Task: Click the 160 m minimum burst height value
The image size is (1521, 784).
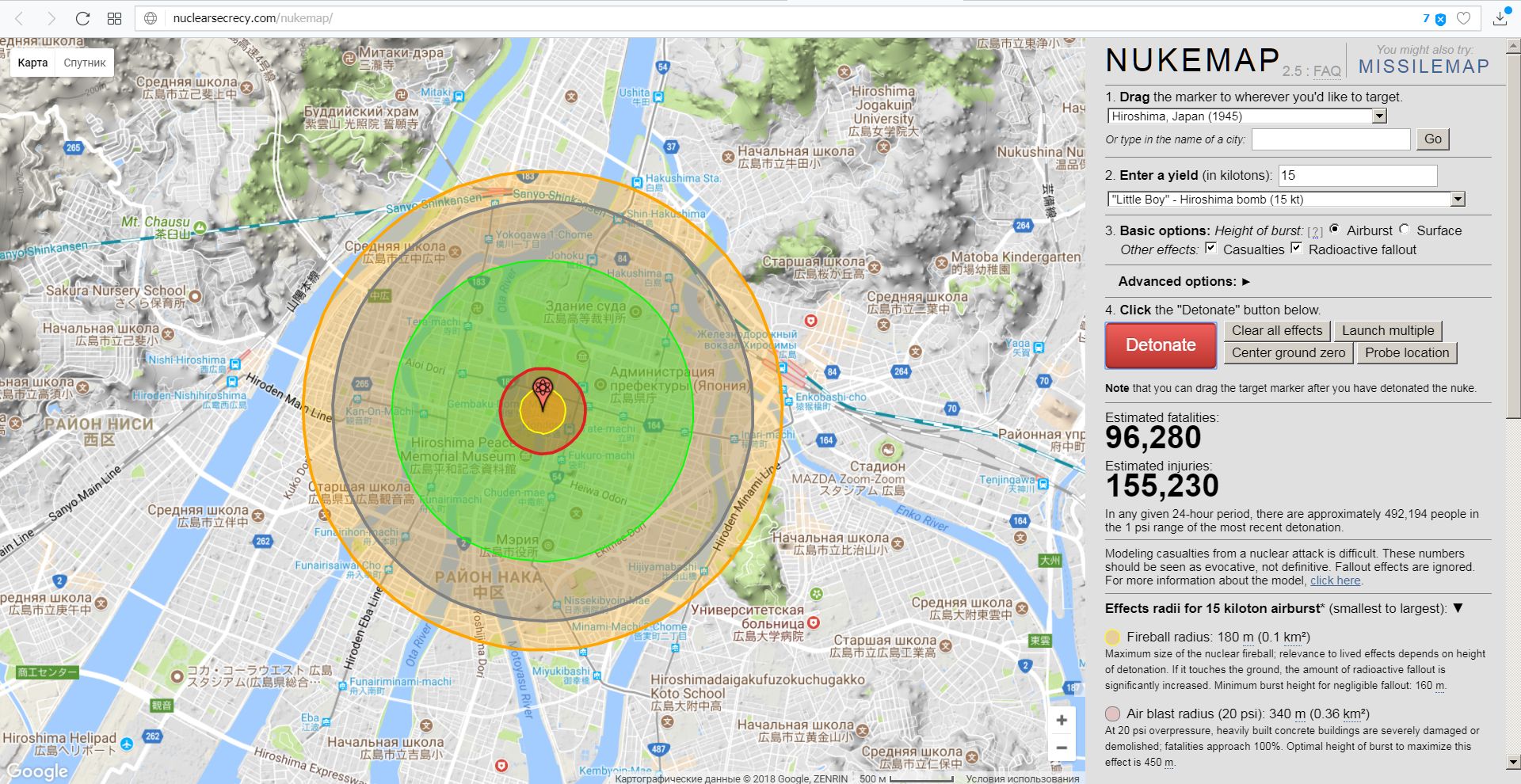Action: coord(1430,685)
